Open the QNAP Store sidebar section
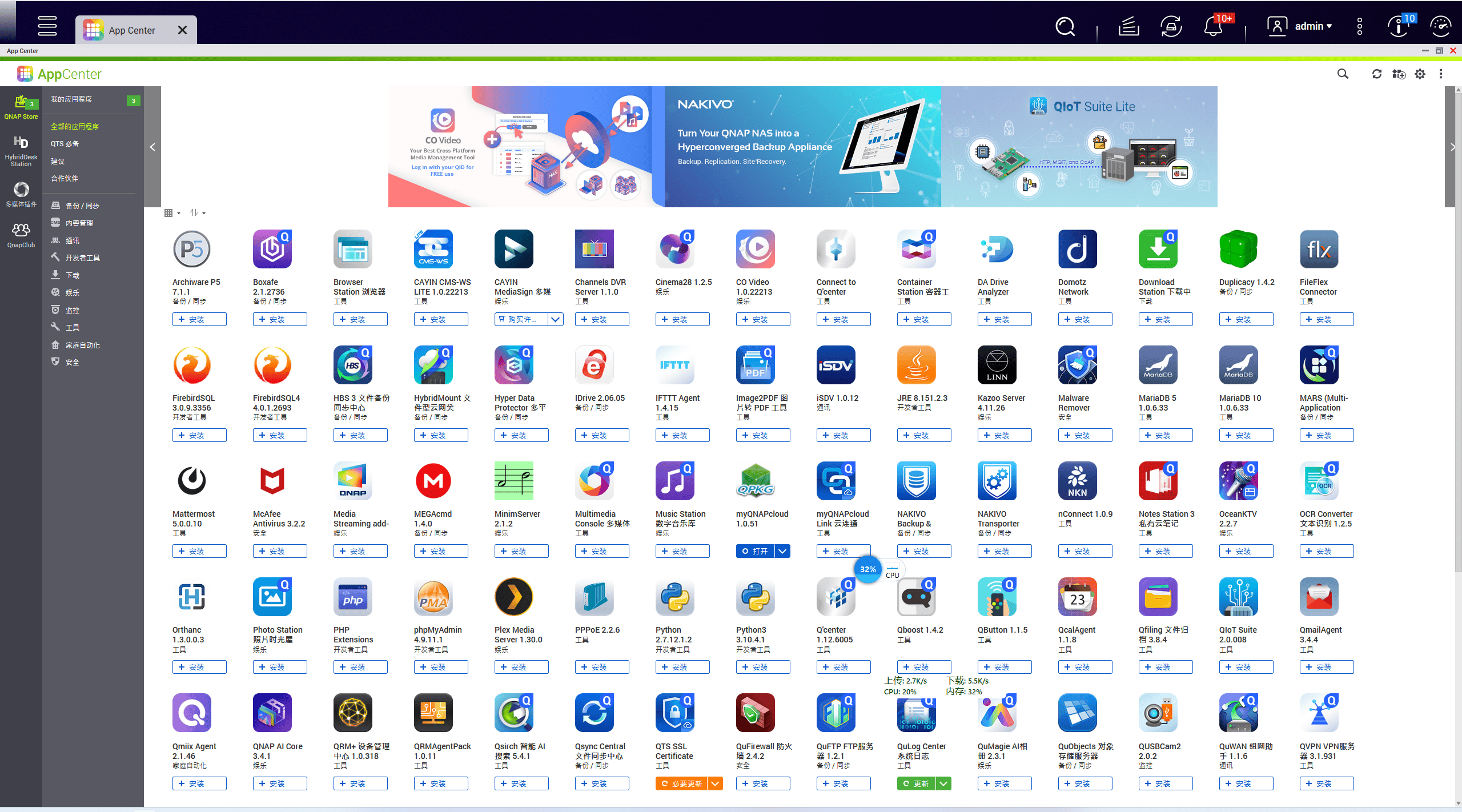This screenshot has width=1462, height=812. coord(21,107)
